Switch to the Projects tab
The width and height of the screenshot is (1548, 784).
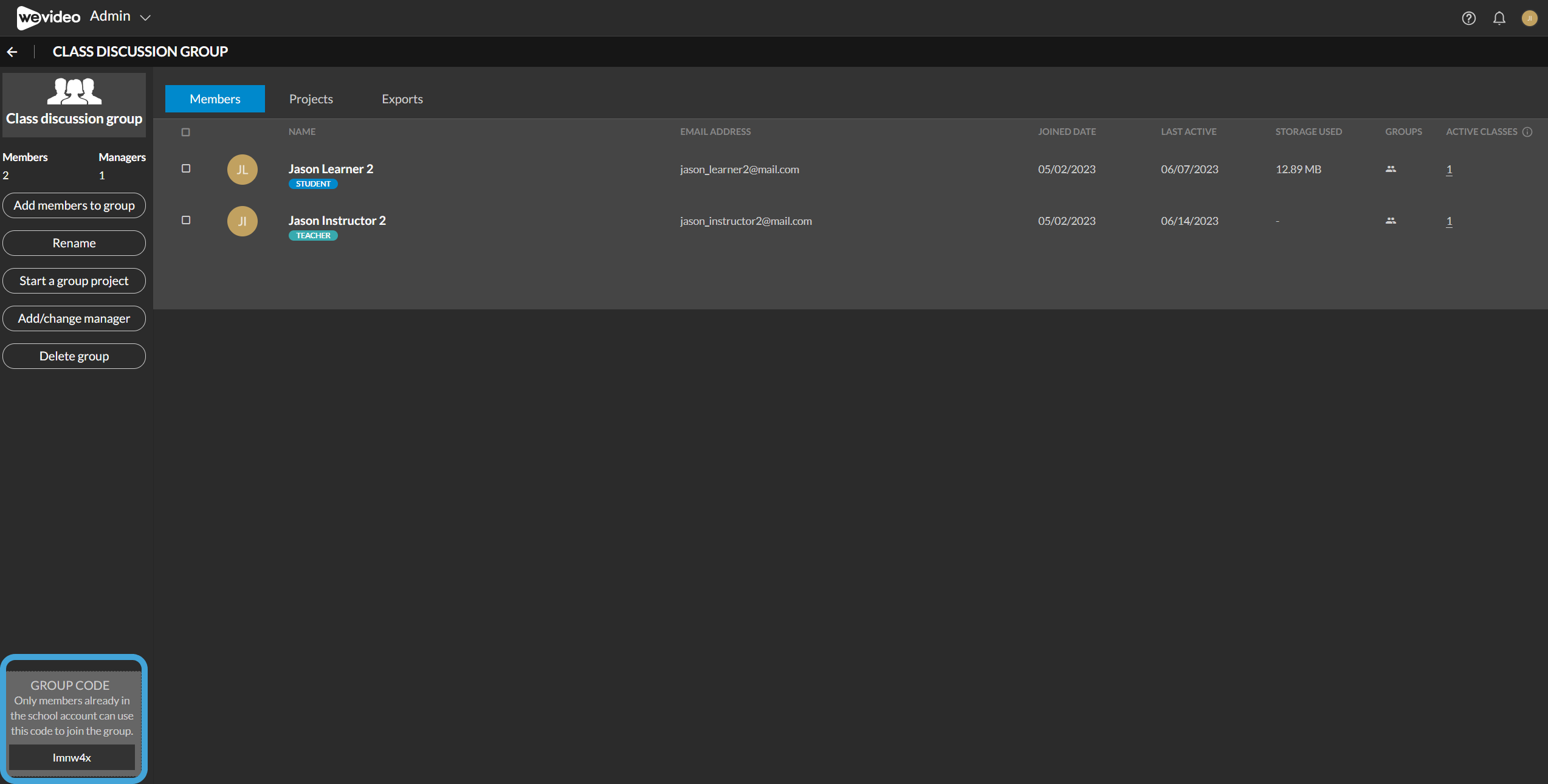(x=311, y=98)
